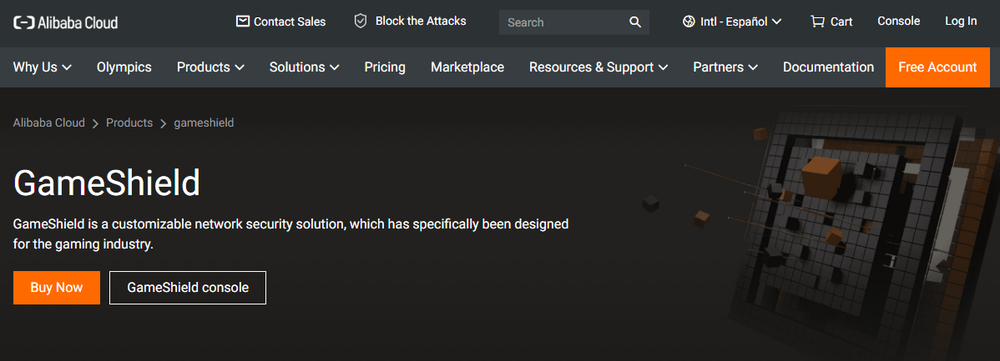Click the shield icon beside Block the Attacks
Screen dimensions: 1000x361
coord(361,22)
